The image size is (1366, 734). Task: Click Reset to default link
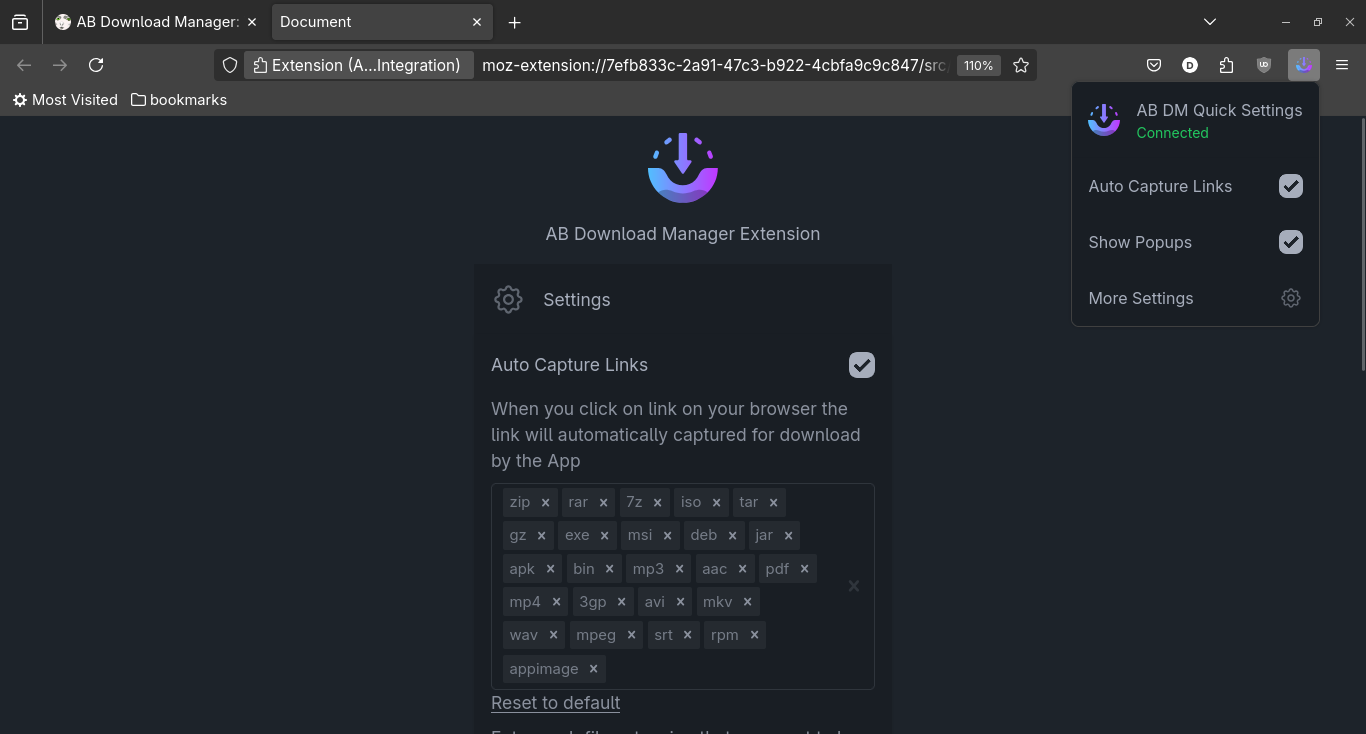[x=556, y=703]
